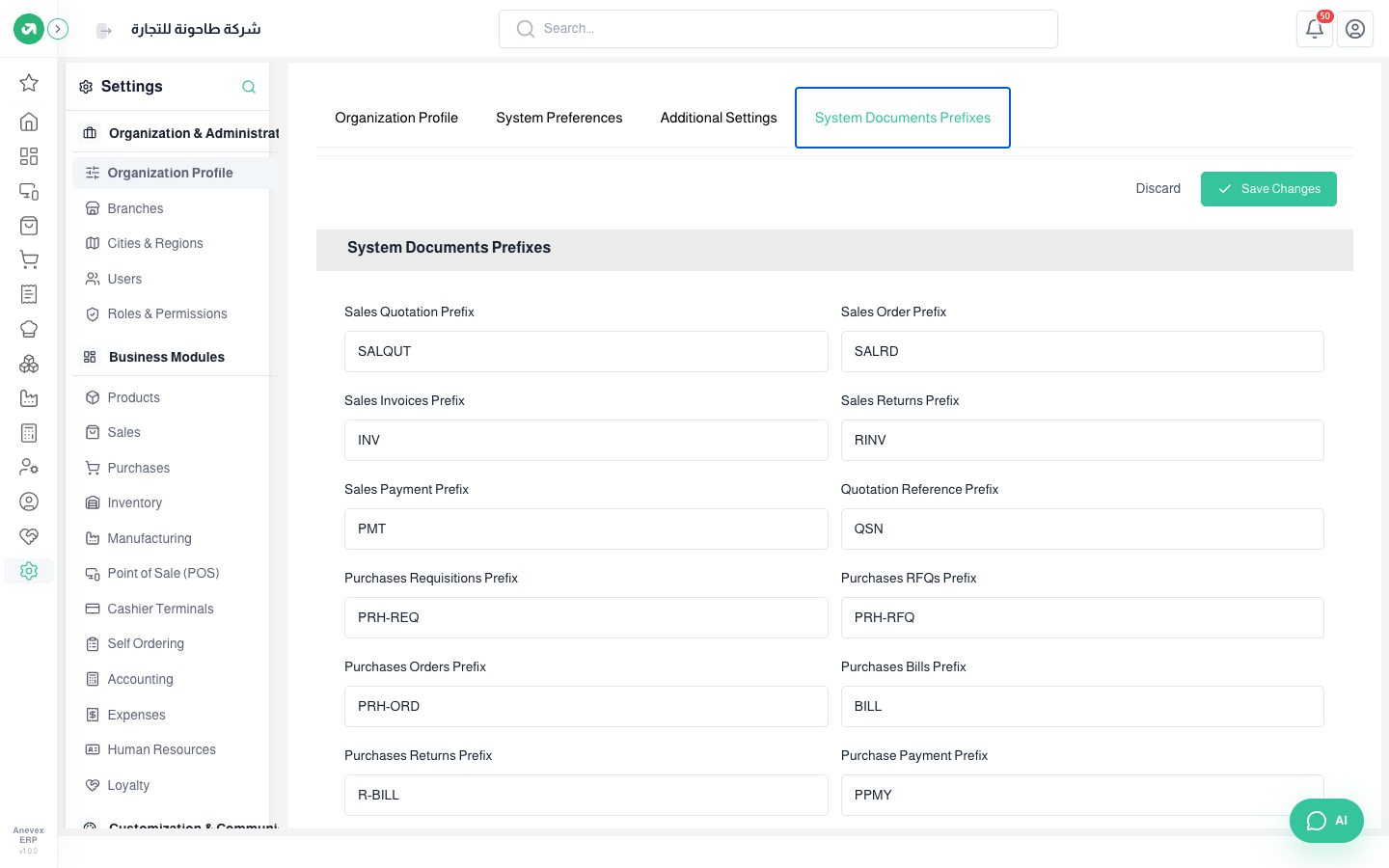
Task: Open Branches in settings sidebar
Action: (x=175, y=208)
